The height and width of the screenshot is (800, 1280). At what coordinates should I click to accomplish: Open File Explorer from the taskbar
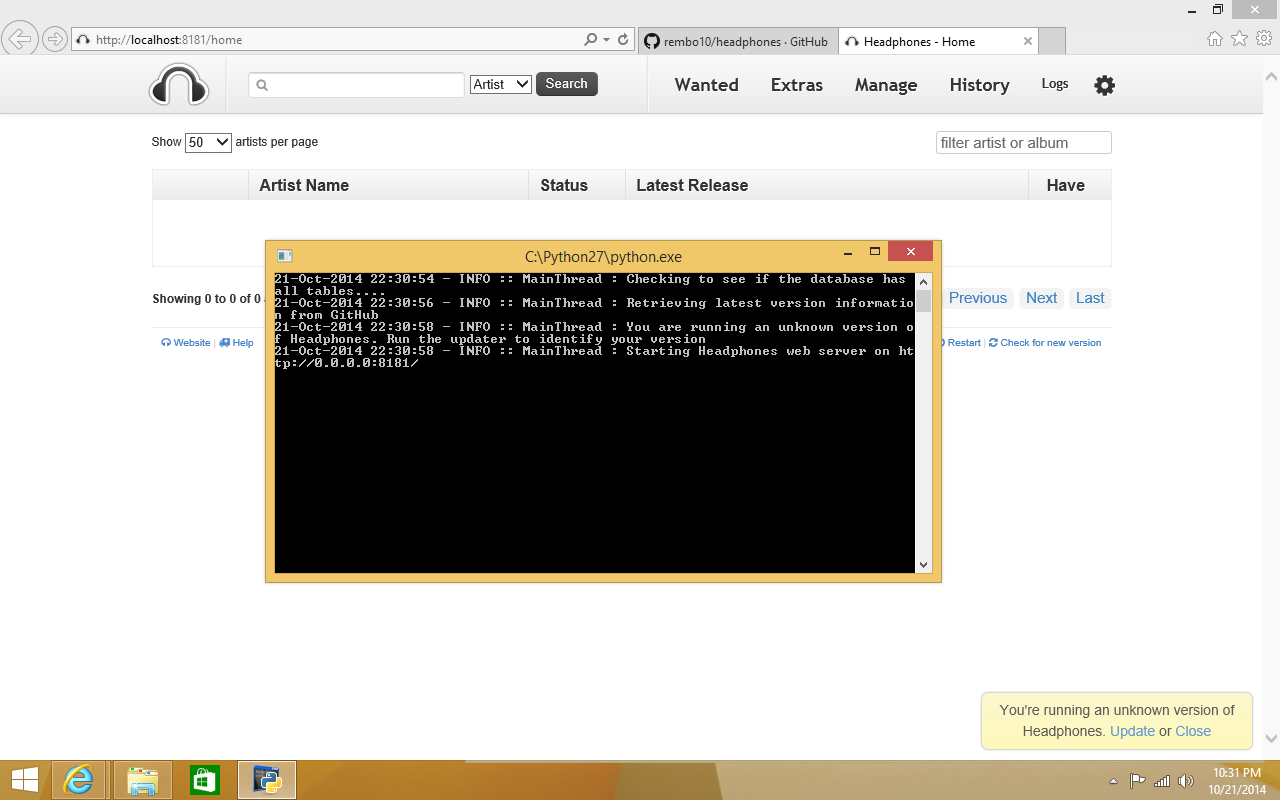click(143, 780)
